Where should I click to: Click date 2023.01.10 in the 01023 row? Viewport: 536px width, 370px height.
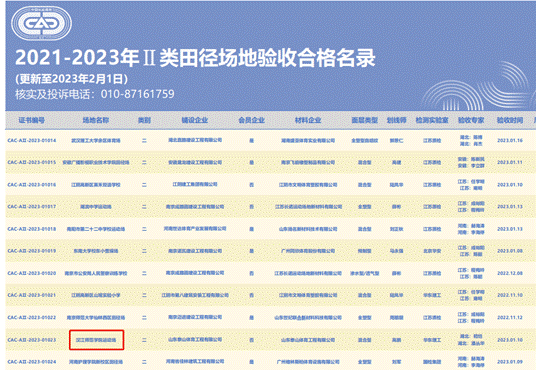click(510, 340)
